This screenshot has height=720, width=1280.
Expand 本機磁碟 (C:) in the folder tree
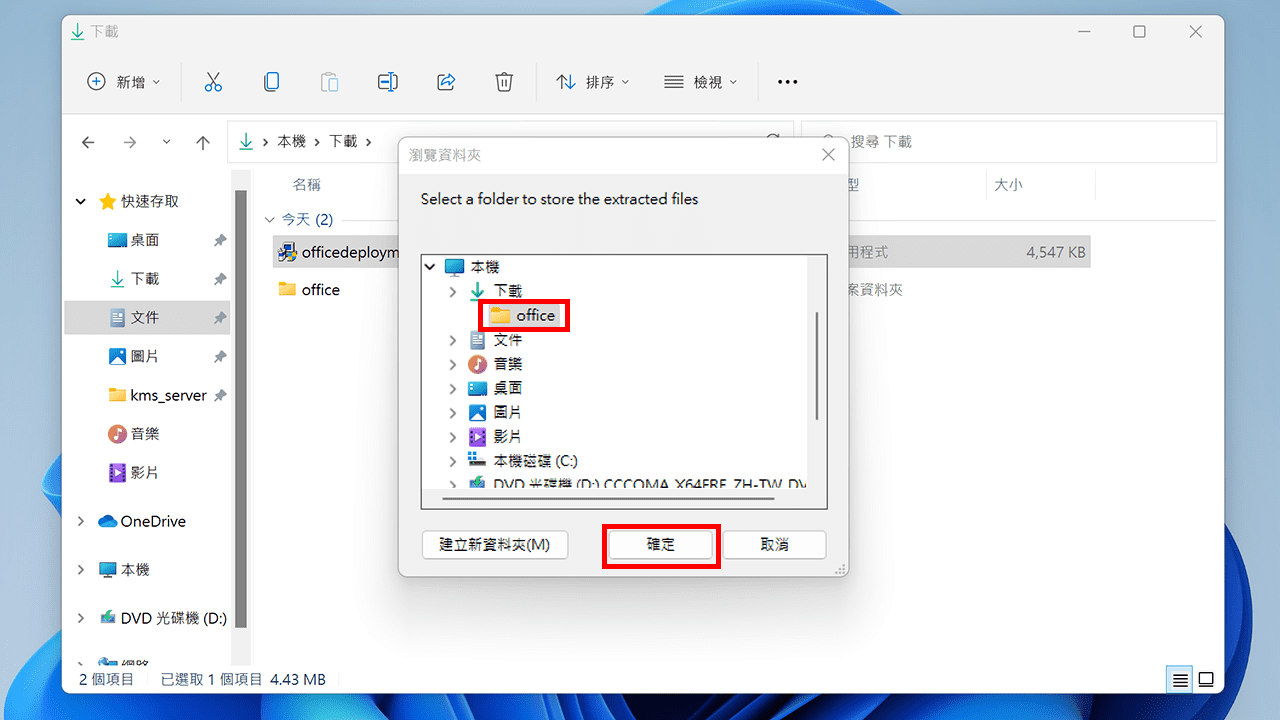coord(452,460)
